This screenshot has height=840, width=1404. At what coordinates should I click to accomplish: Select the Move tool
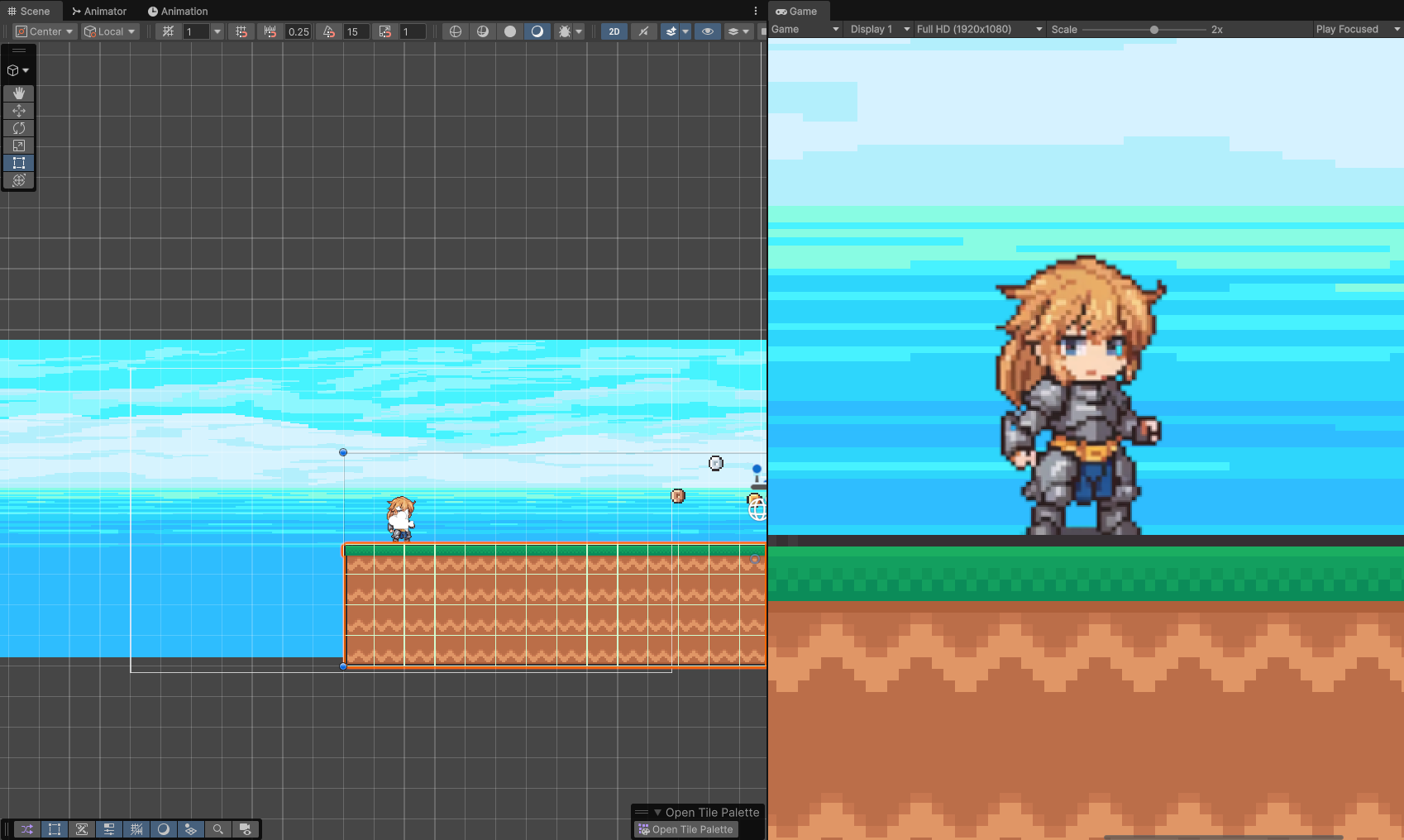coord(19,111)
